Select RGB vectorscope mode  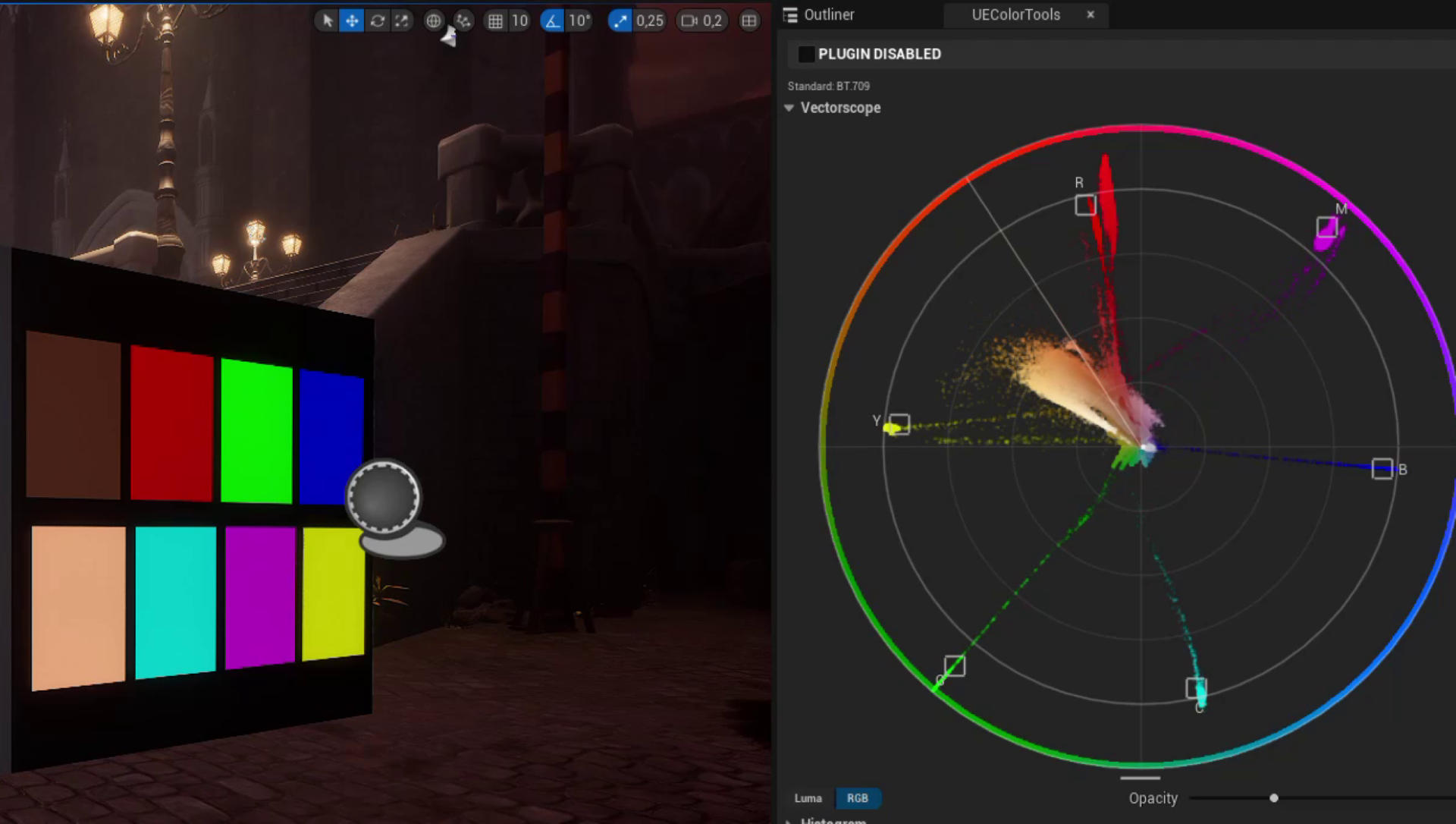click(858, 798)
